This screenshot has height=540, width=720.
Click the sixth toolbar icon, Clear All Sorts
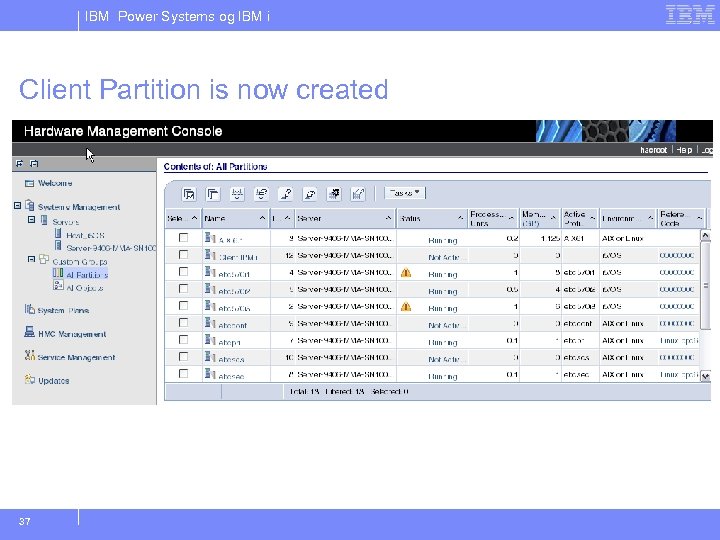[x=310, y=194]
